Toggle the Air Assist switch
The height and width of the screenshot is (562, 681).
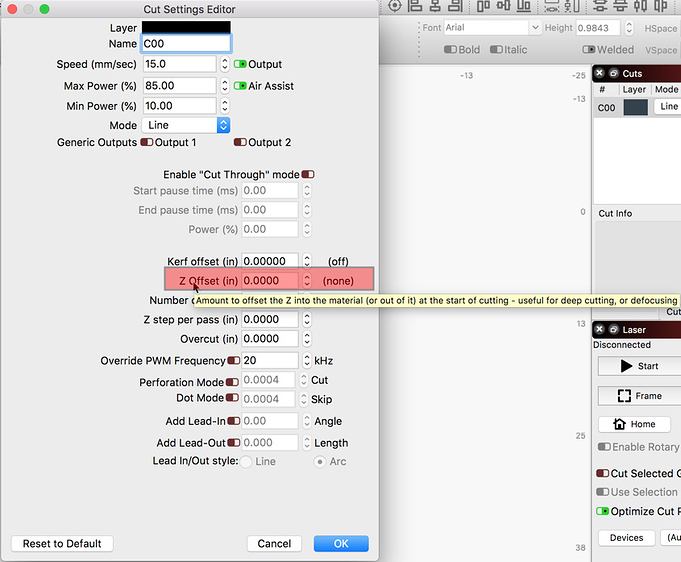point(239,86)
